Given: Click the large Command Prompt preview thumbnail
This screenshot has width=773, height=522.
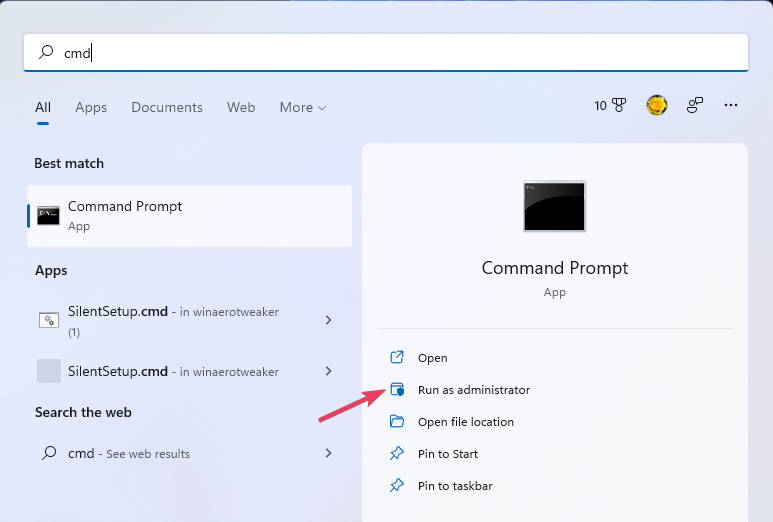Looking at the screenshot, I should click(555, 206).
